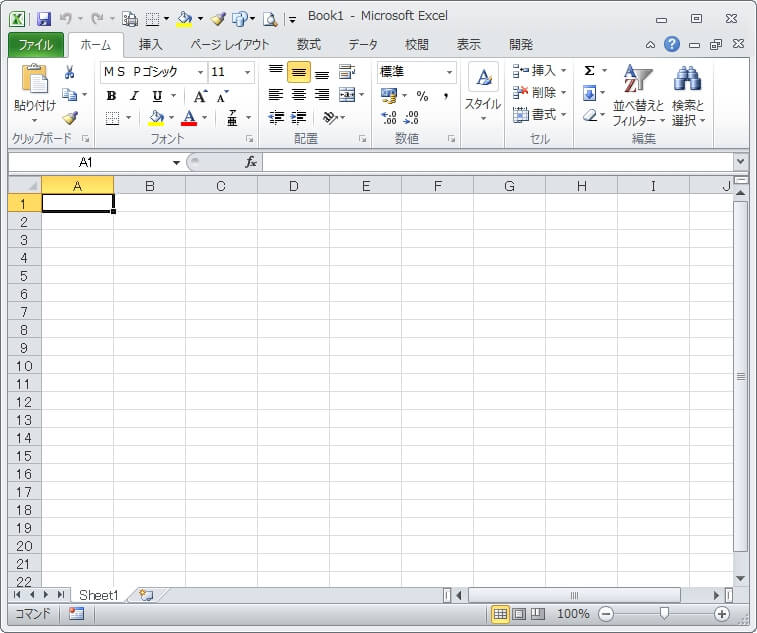Click the align text right icon
Image resolution: width=757 pixels, height=633 pixels.
[322, 95]
